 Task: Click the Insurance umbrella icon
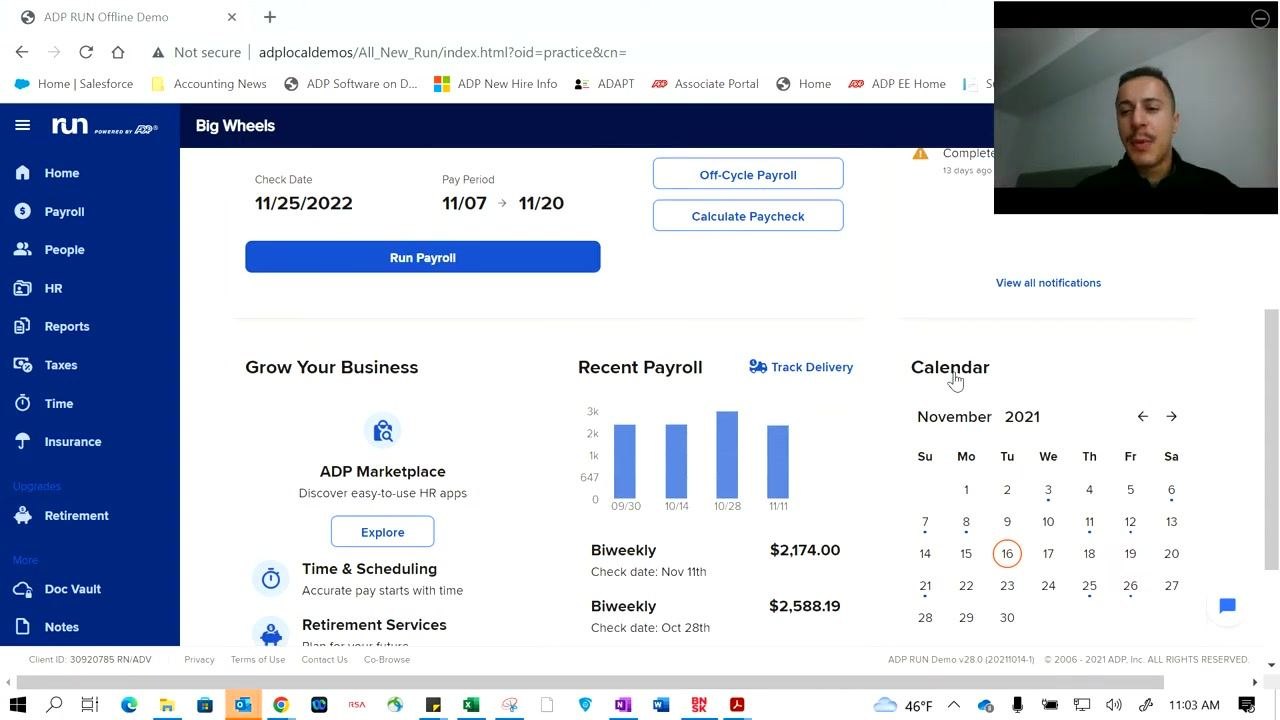coord(22,441)
